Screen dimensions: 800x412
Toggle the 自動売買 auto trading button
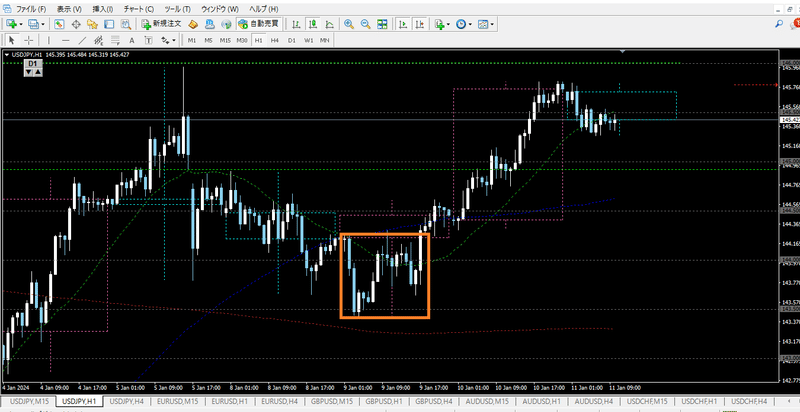tap(259, 24)
